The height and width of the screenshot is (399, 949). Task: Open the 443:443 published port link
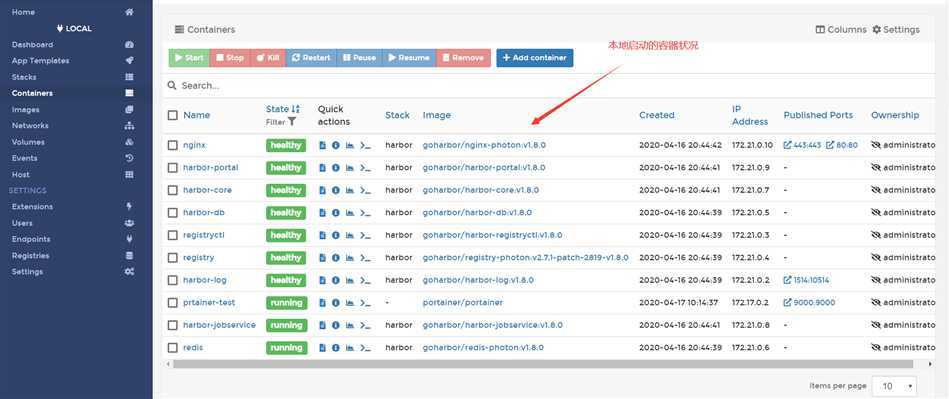click(x=802, y=145)
